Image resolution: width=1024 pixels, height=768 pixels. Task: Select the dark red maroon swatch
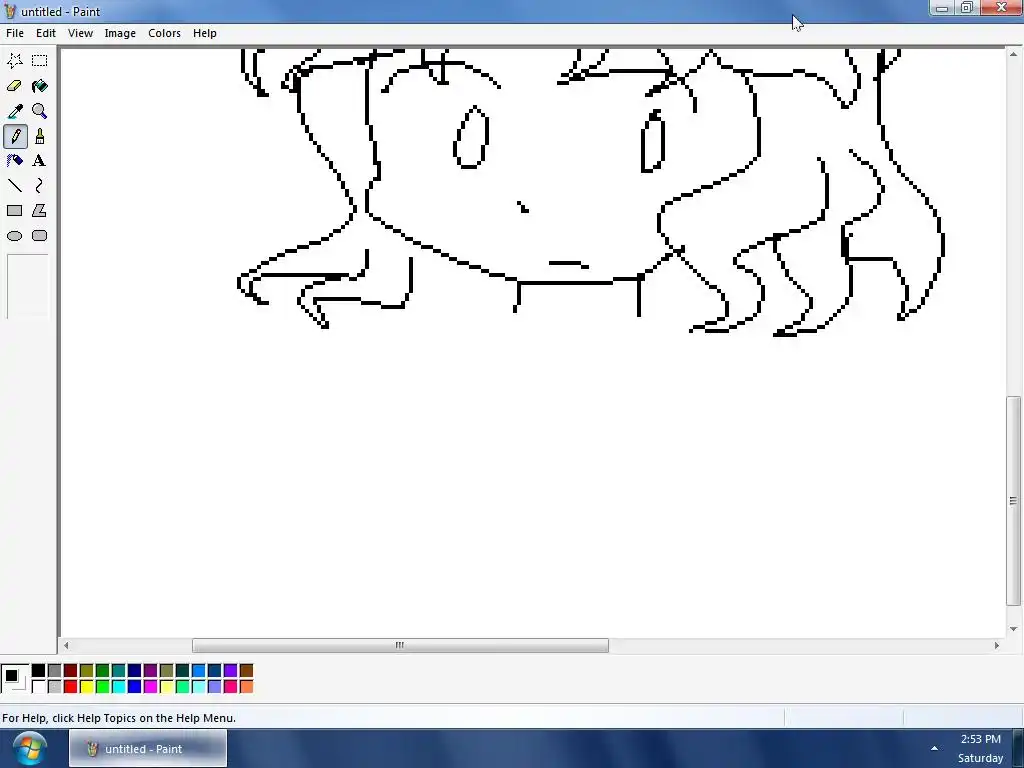click(x=71, y=671)
